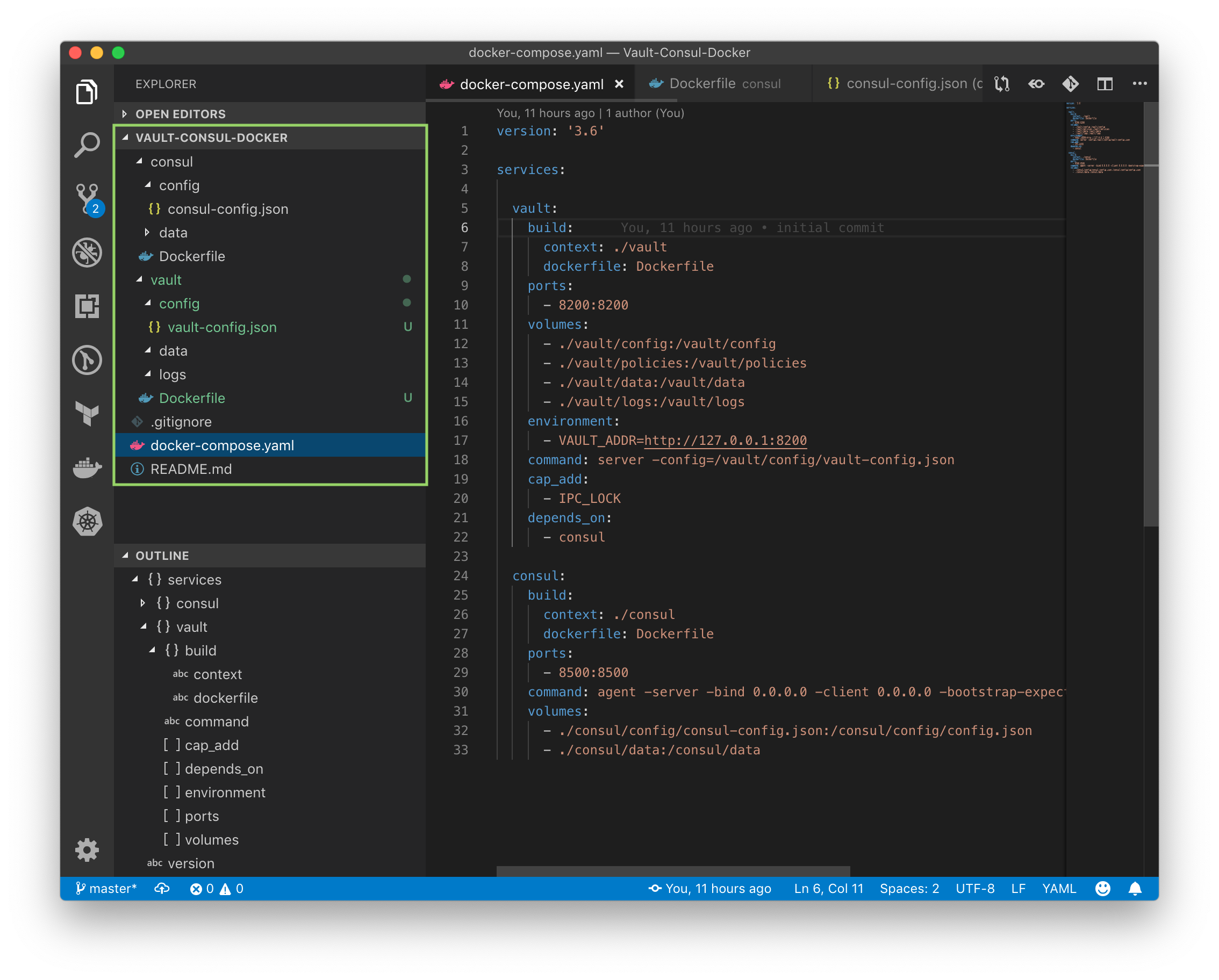The width and height of the screenshot is (1219, 980).
Task: Close the docker-compose.yaml tab
Action: [x=619, y=84]
